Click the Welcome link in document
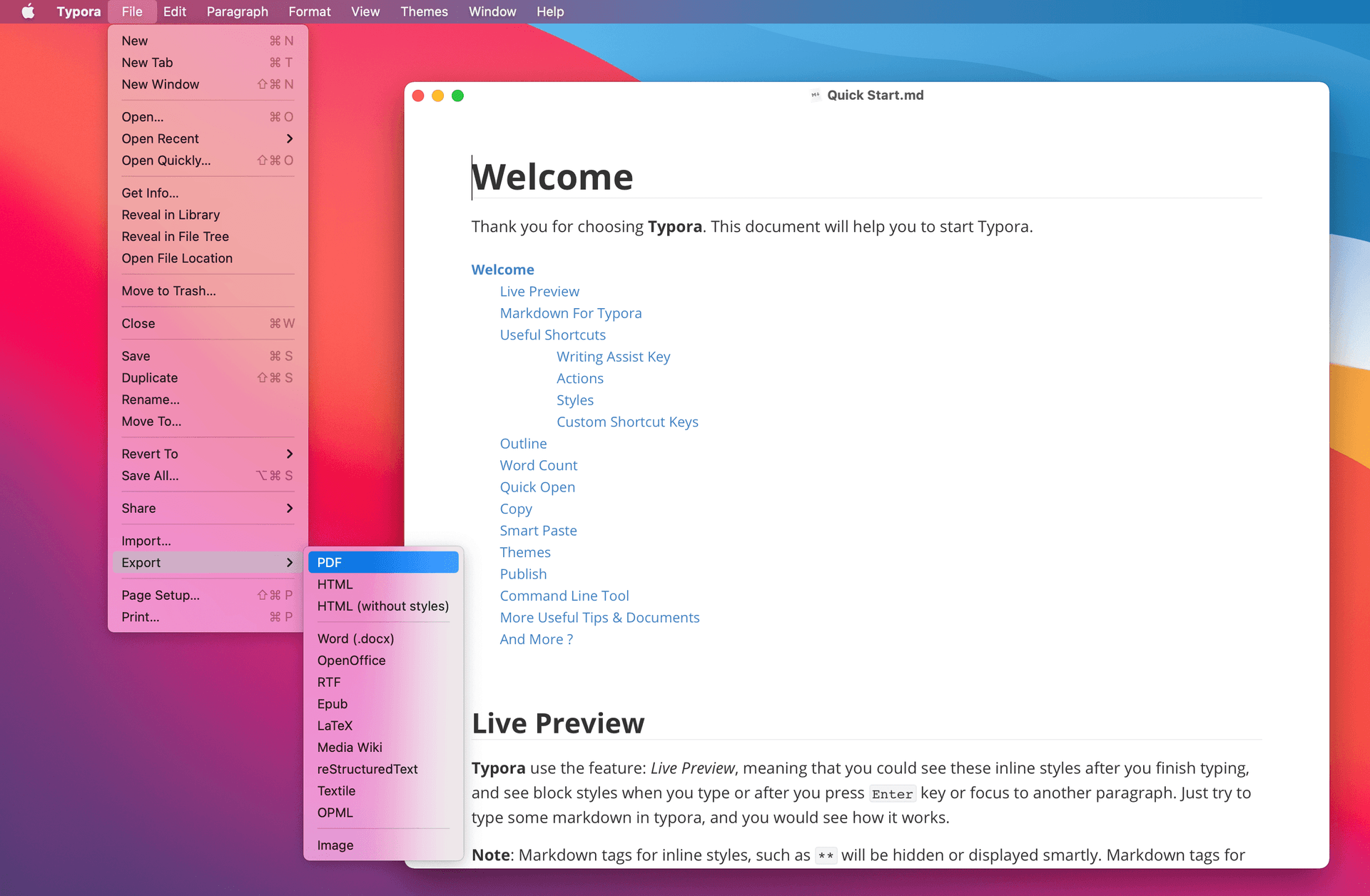The width and height of the screenshot is (1370, 896). tap(502, 270)
